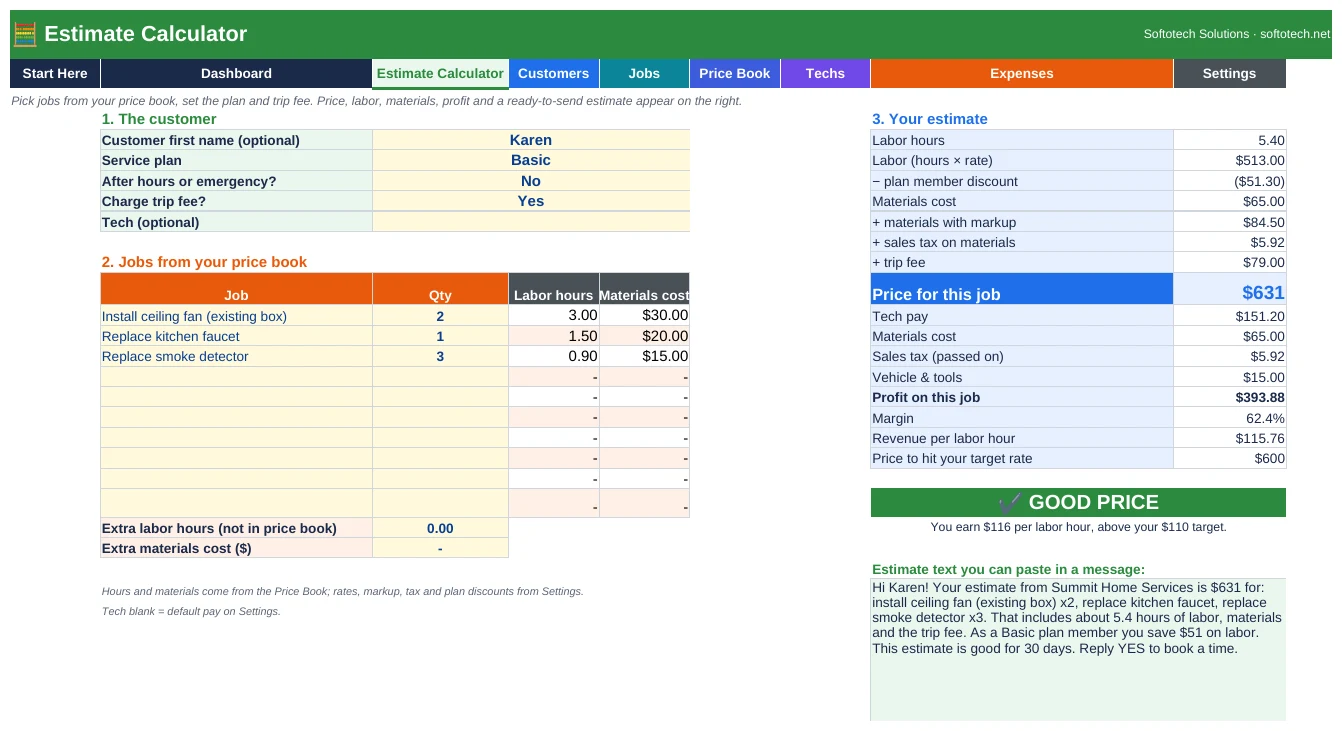Screen dimensions: 1342x731
Task: Click the Extra labor hours value 0.00
Action: point(440,528)
